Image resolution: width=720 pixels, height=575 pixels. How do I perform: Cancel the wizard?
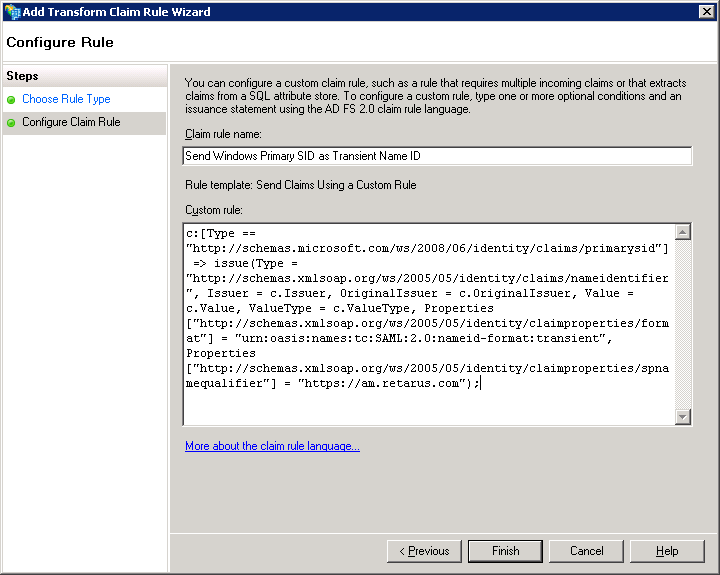[587, 551]
